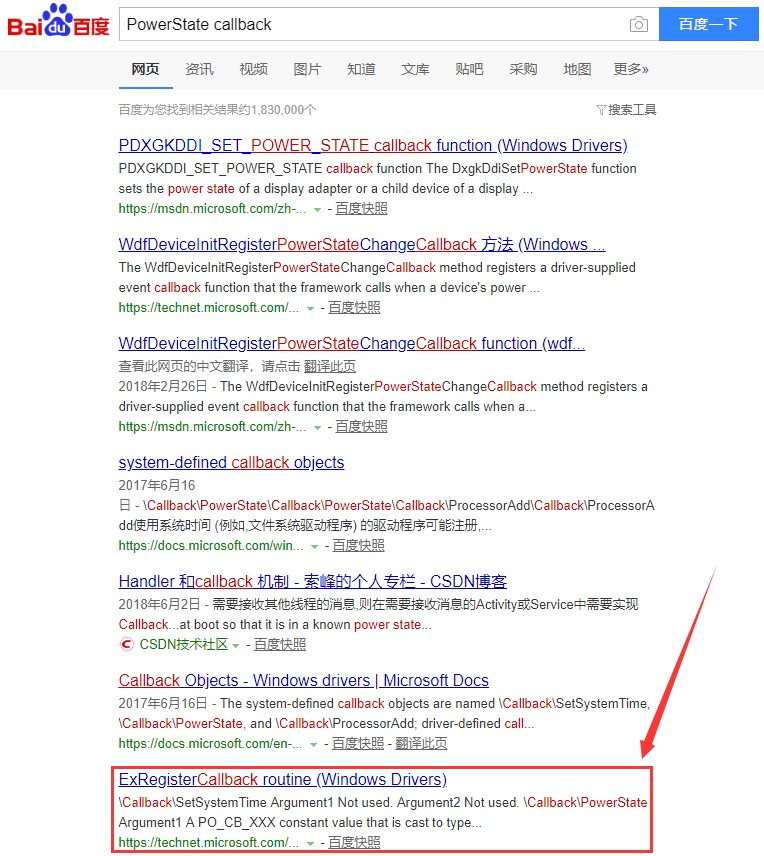This screenshot has height=856, width=764.
Task: Click 翻译此页 next to 请点击 under WdfDeviceInitRegister function result
Action: pyautogui.click(x=329, y=366)
